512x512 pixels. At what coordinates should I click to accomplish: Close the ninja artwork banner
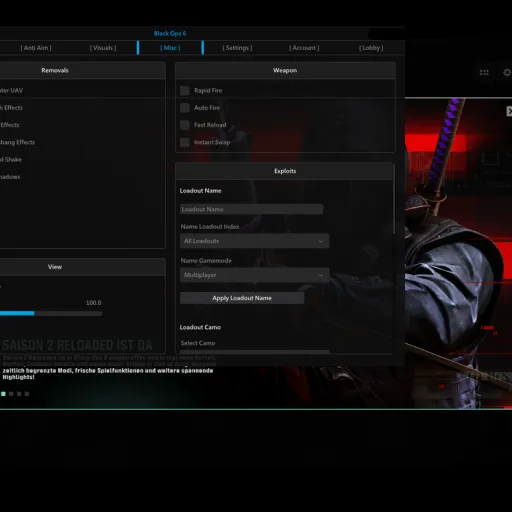[x=509, y=111]
